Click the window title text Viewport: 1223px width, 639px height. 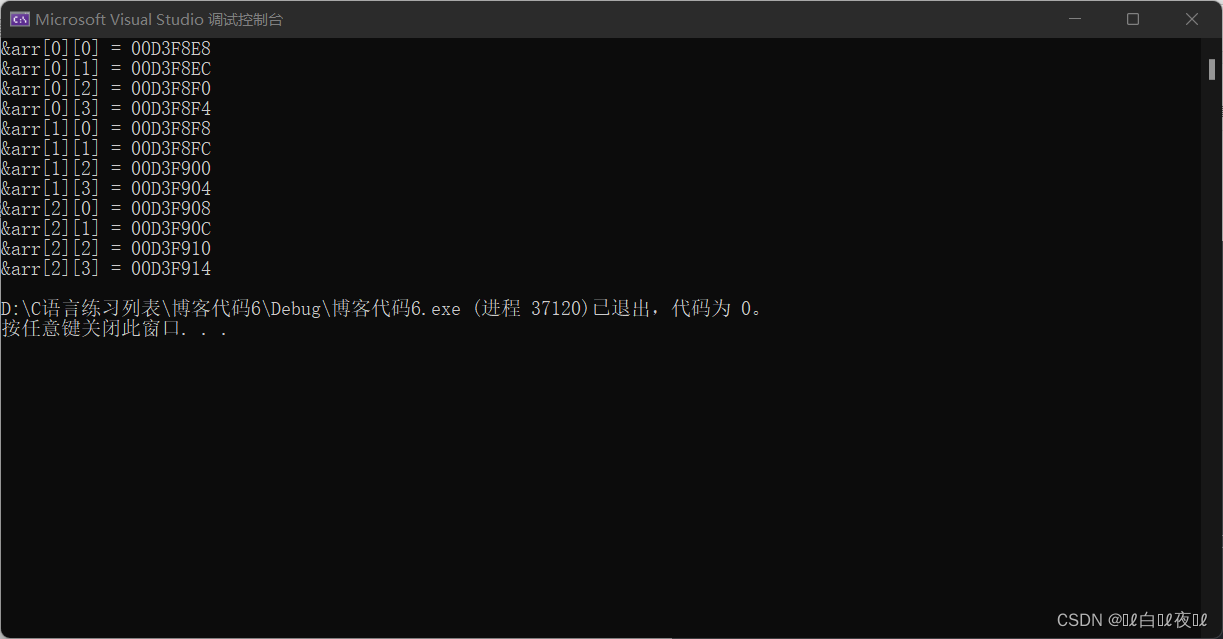click(x=159, y=19)
